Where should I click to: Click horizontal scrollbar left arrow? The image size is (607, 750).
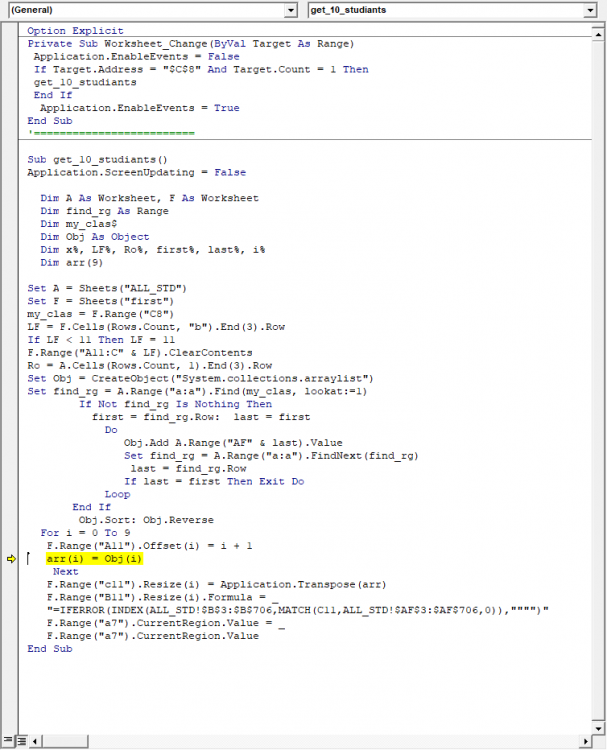[x=36, y=741]
